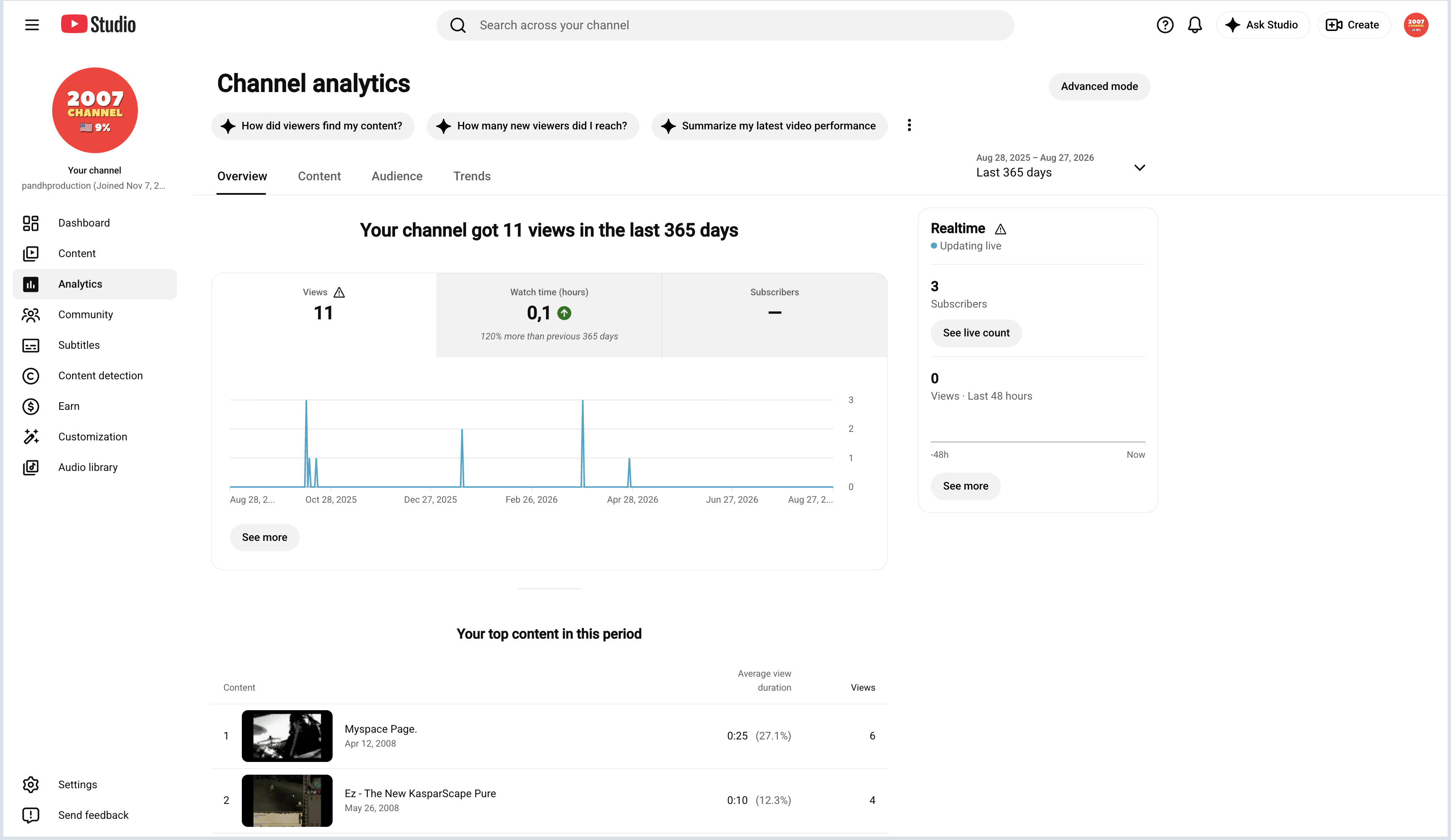Image resolution: width=1451 pixels, height=840 pixels.
Task: Switch to the Overview tab
Action: (x=242, y=176)
